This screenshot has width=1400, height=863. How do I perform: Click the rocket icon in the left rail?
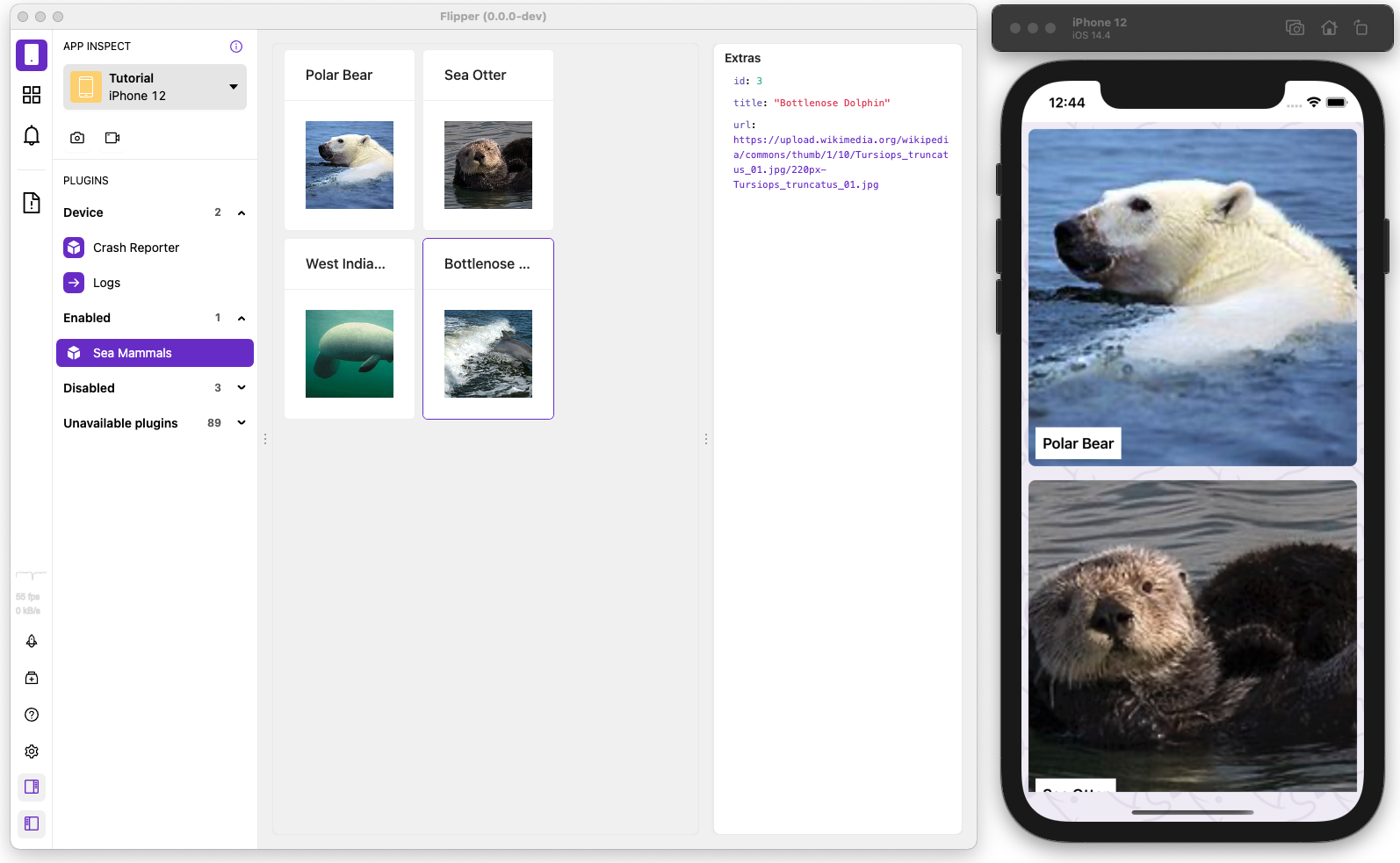pos(32,641)
